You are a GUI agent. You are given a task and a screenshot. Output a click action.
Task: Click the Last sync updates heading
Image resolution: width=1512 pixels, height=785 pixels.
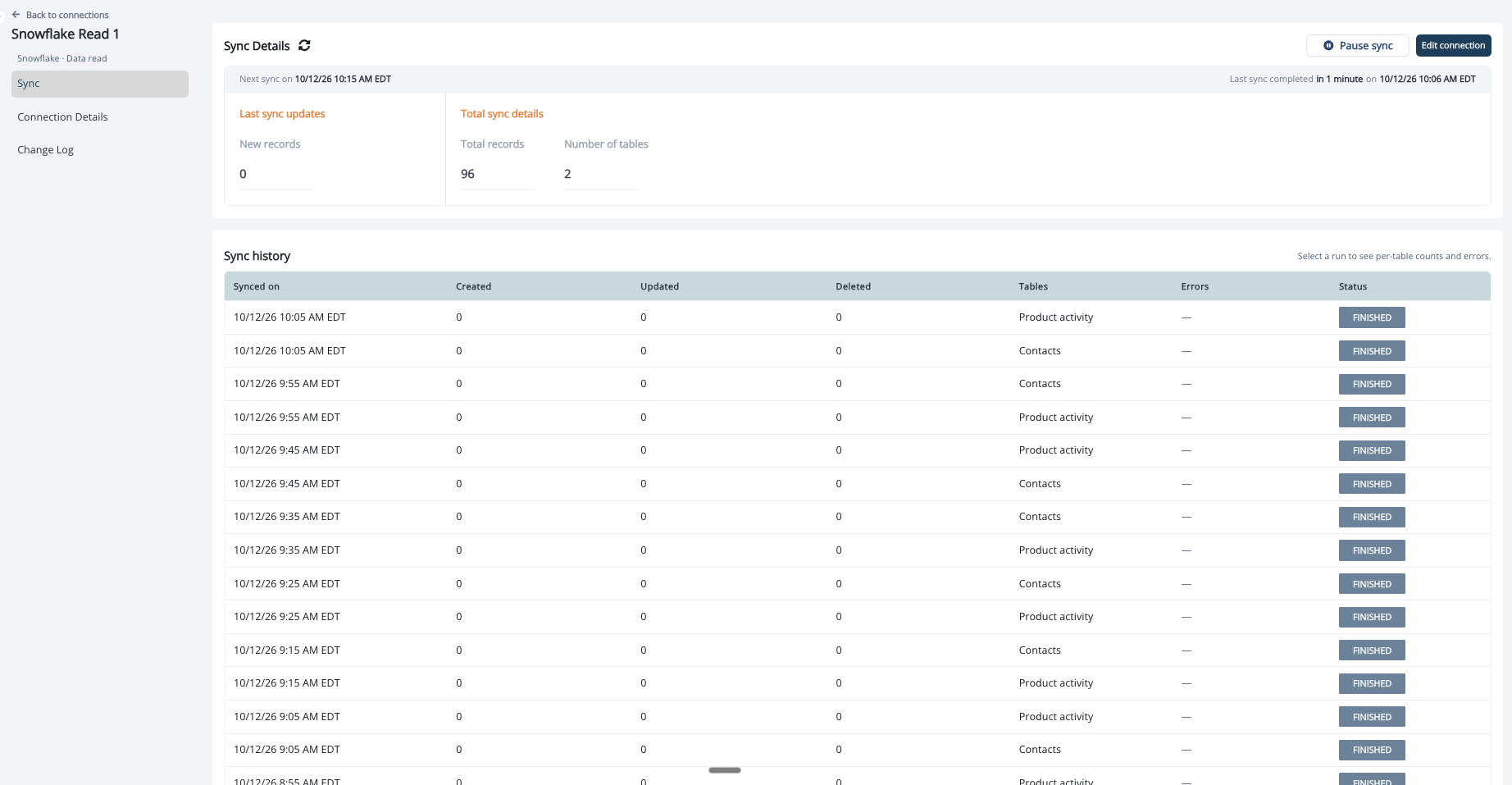[282, 114]
